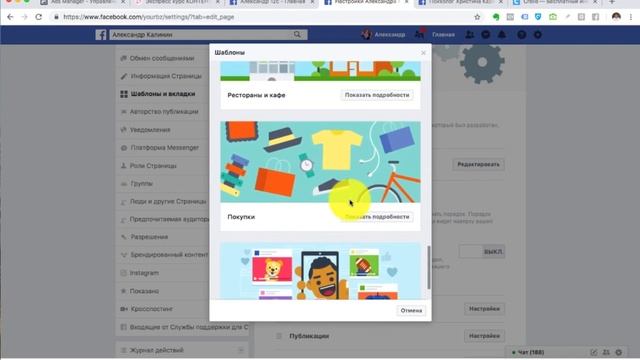Click Настройки button beside Публикации
Image resolution: width=640 pixels, height=360 pixels.
pyautogui.click(x=484, y=336)
